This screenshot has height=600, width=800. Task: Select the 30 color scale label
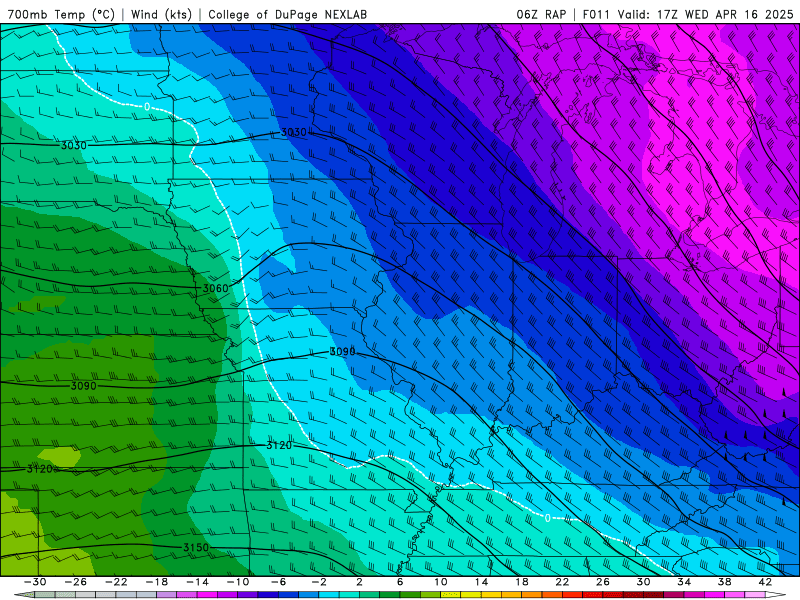click(643, 582)
